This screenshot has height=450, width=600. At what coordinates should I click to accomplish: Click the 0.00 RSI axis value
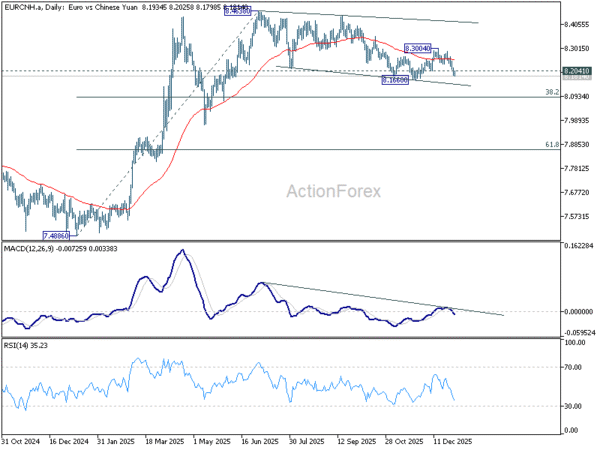(x=572, y=430)
